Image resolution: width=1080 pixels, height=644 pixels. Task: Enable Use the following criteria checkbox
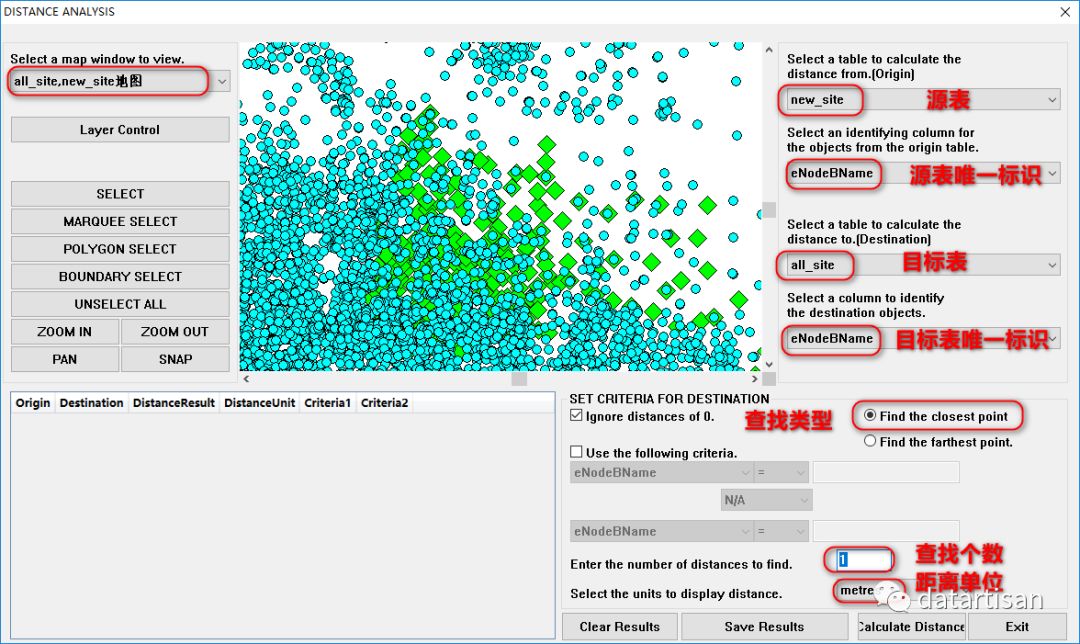tap(577, 452)
